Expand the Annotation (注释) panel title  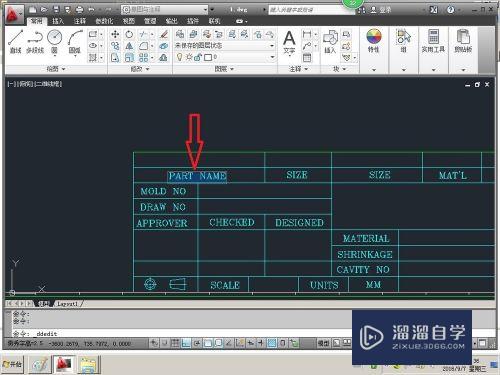coord(298,69)
